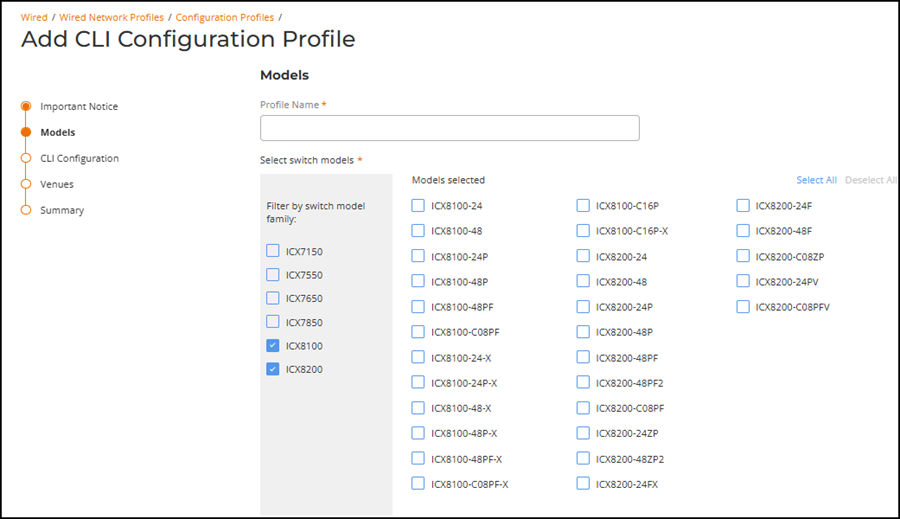Check the ICX7550 family filter
This screenshot has width=900, height=519.
point(273,275)
